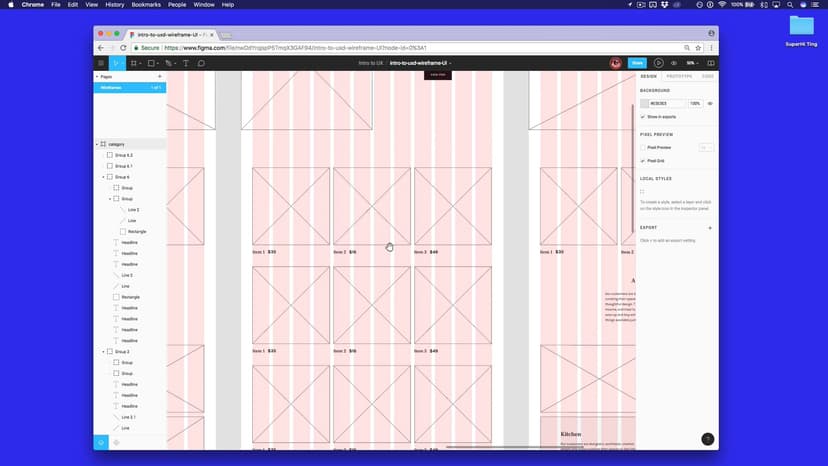Select the Comment tool

[201, 63]
